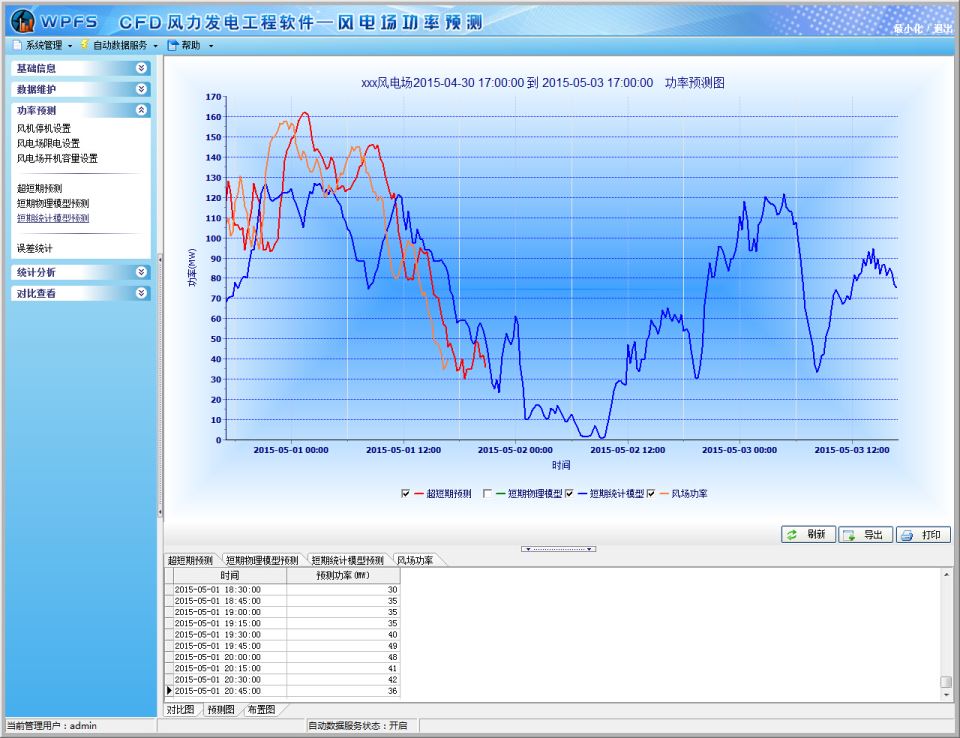This screenshot has height=738, width=960.
Task: Open the 自动数据服务 dropdown arrow
Action: tap(156, 46)
